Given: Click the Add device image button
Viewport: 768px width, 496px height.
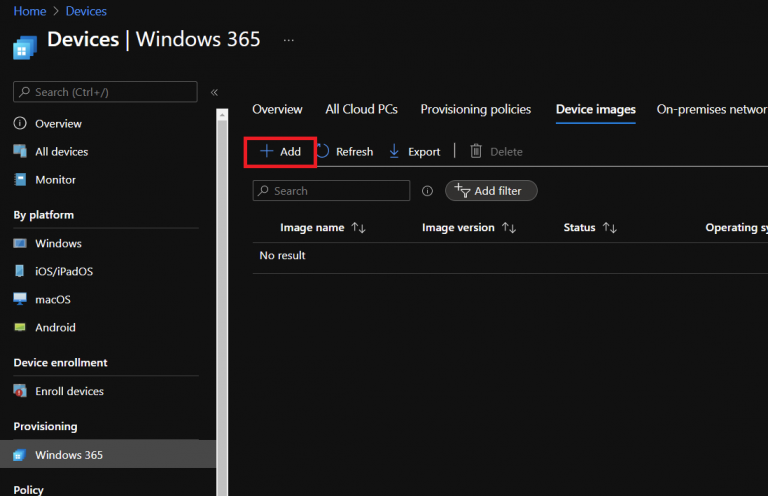Looking at the screenshot, I should [280, 152].
